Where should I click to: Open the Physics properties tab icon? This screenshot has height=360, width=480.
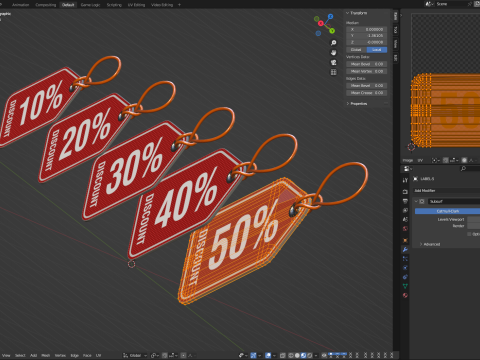pyautogui.click(x=405, y=268)
